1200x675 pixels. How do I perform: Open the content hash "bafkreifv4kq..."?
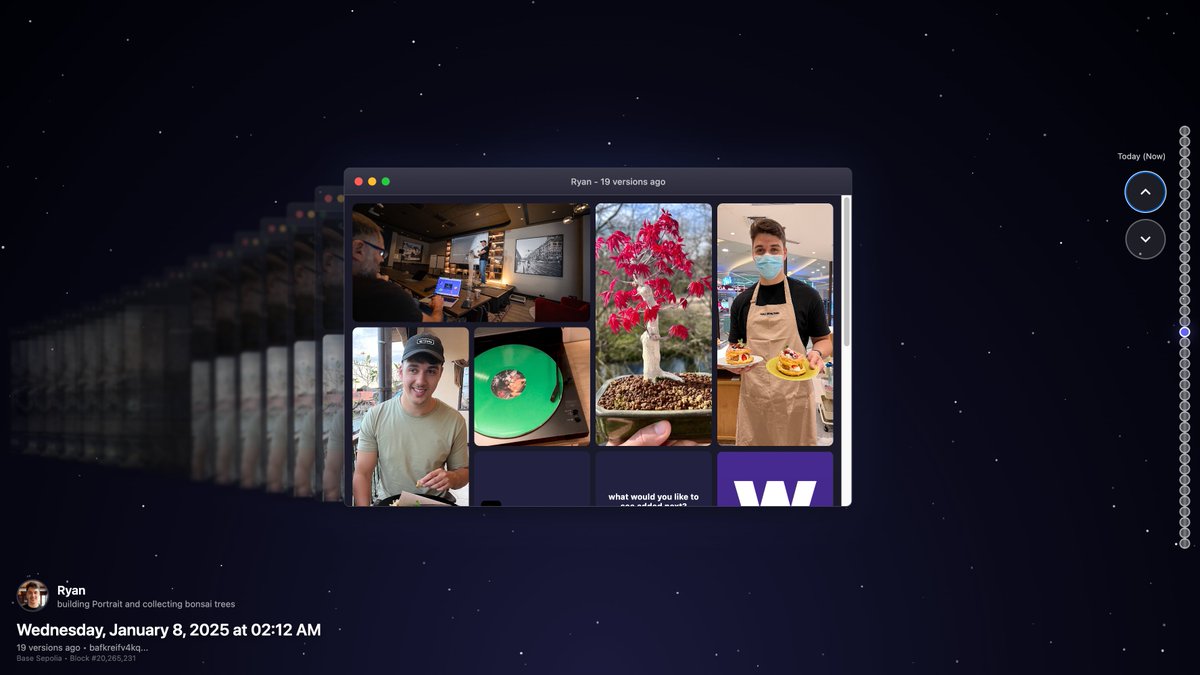point(119,647)
